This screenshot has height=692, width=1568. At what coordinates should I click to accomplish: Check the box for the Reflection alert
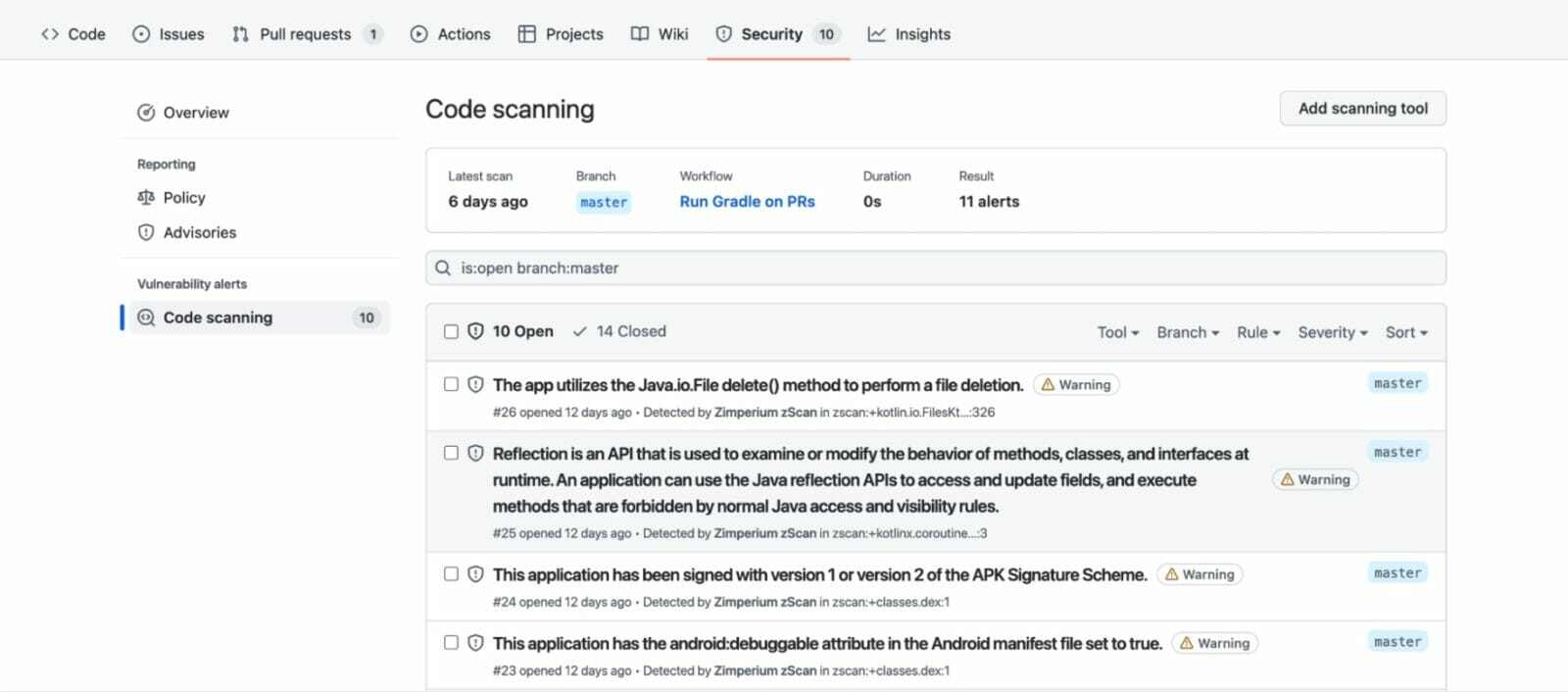click(451, 453)
